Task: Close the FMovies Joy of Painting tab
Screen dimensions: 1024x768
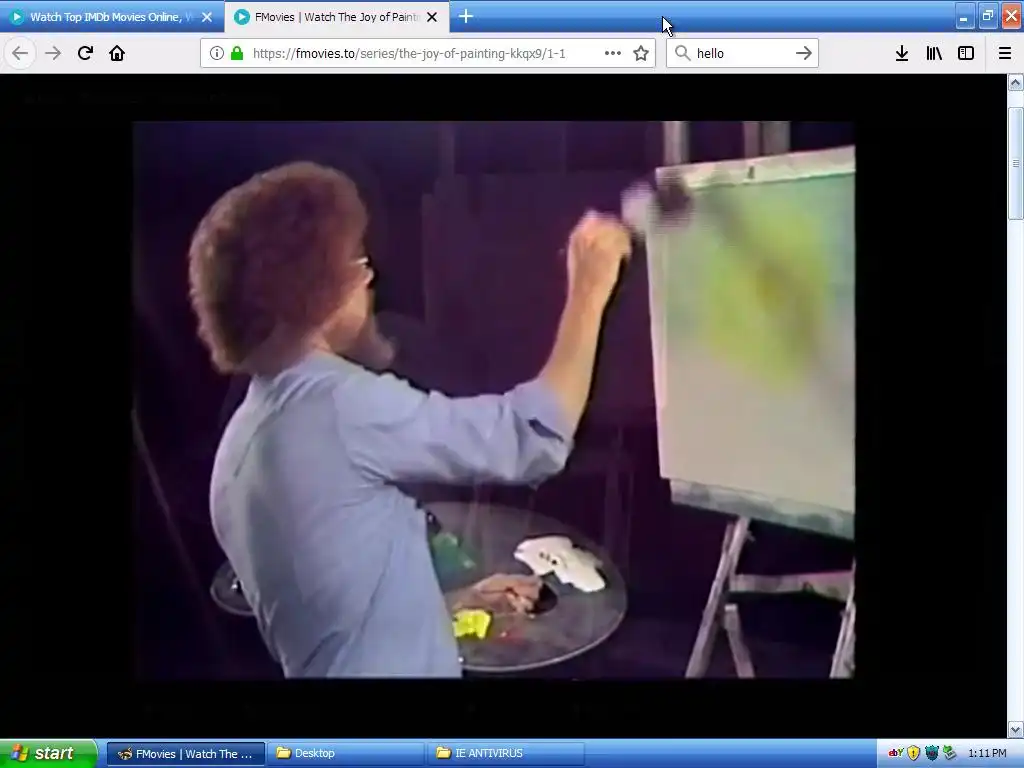Action: 432,17
